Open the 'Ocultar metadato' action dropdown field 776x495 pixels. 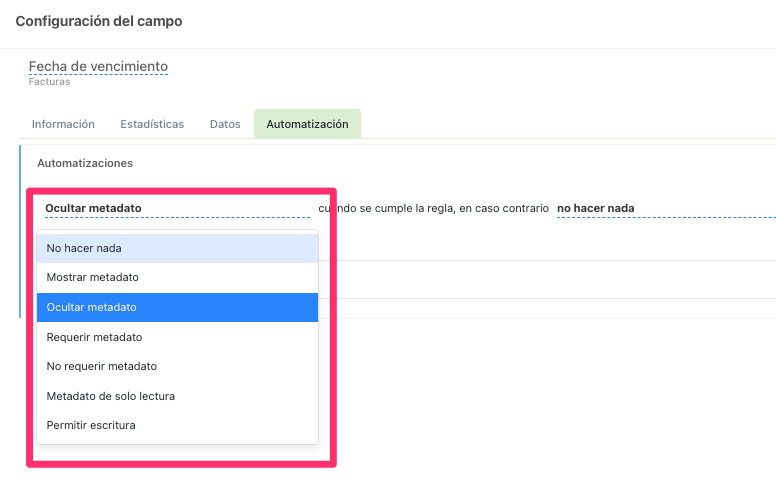pos(176,208)
